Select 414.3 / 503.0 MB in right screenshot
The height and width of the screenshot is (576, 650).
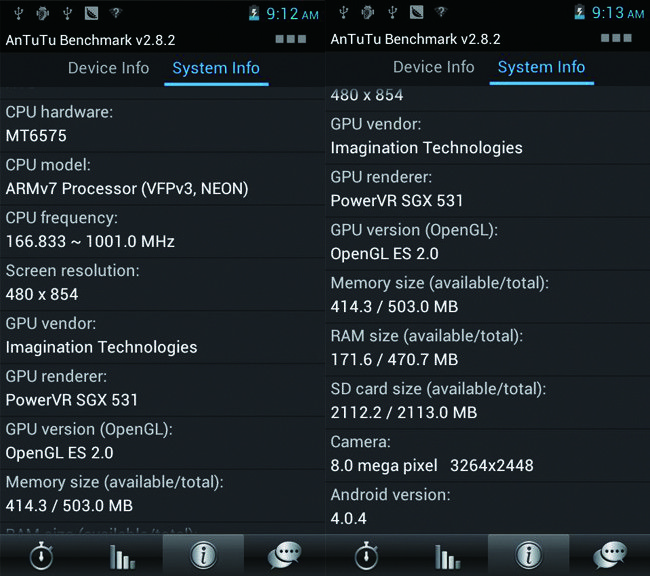point(394,307)
